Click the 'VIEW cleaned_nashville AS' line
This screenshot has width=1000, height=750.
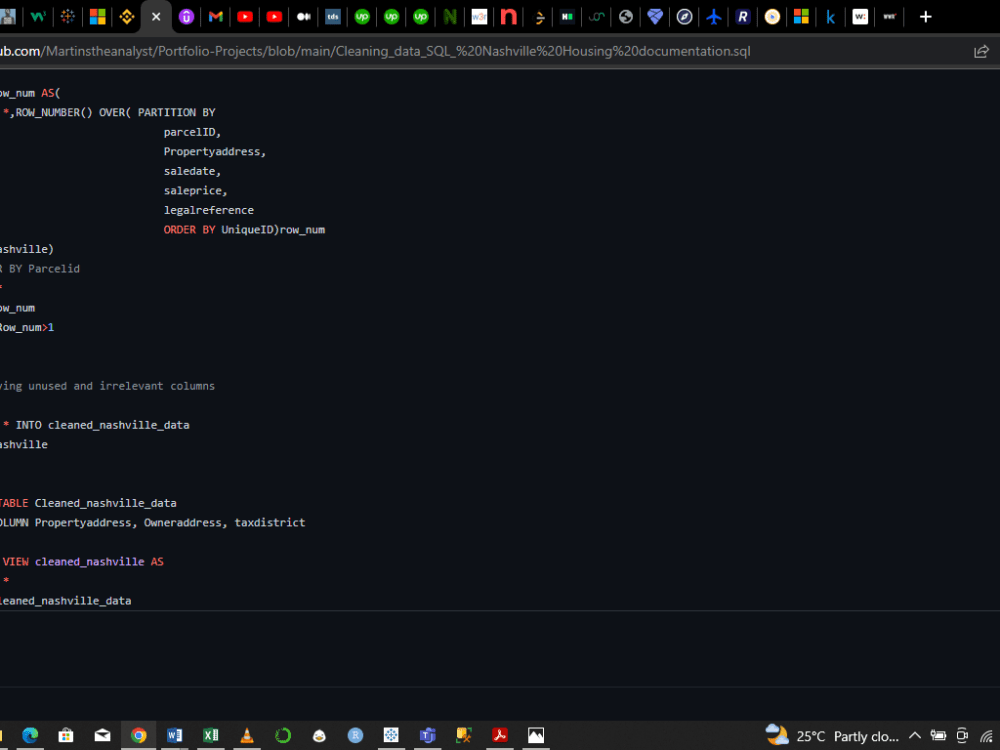point(83,562)
